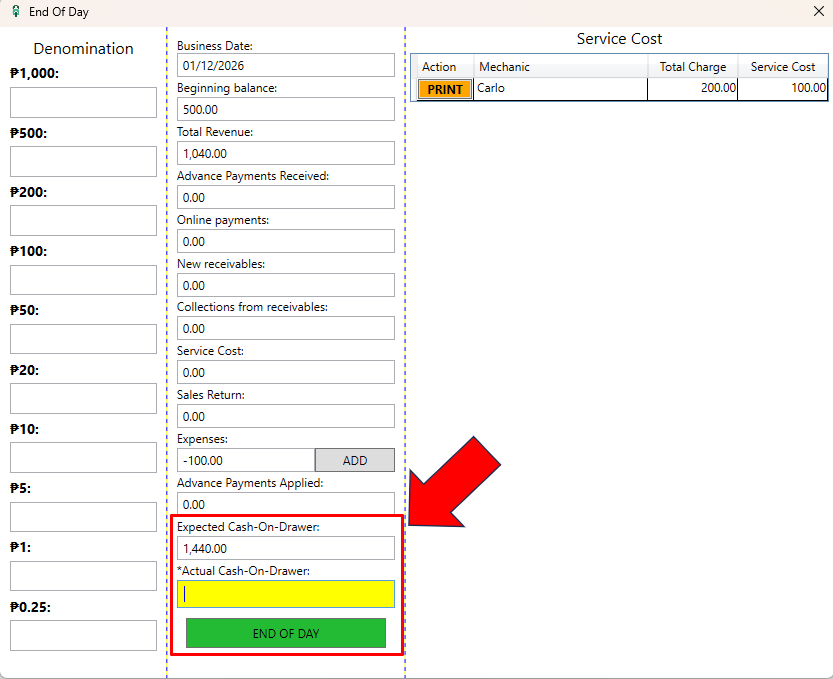Select the Beginning balance field
Viewport: 833px width, 679px height.
[x=285, y=109]
